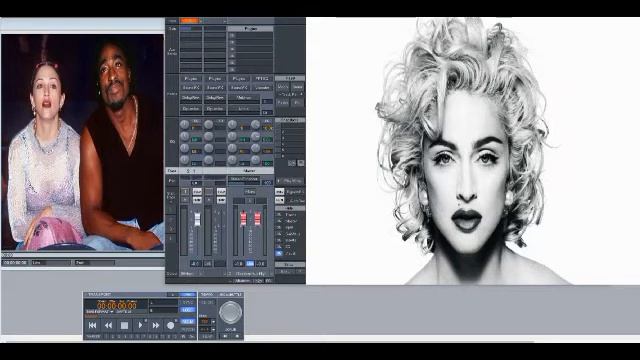Click the left scrub button under the jog wheel
This screenshot has width=640, height=360.
225,336
